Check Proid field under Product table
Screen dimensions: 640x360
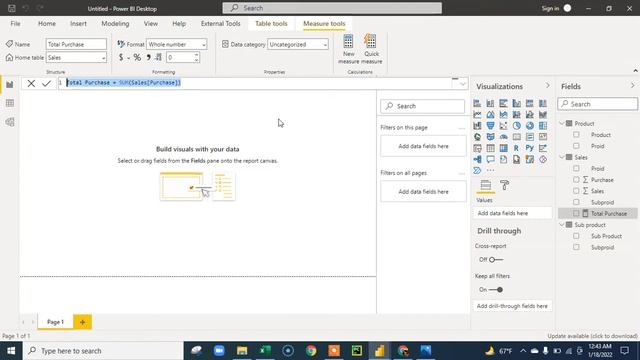click(576, 146)
